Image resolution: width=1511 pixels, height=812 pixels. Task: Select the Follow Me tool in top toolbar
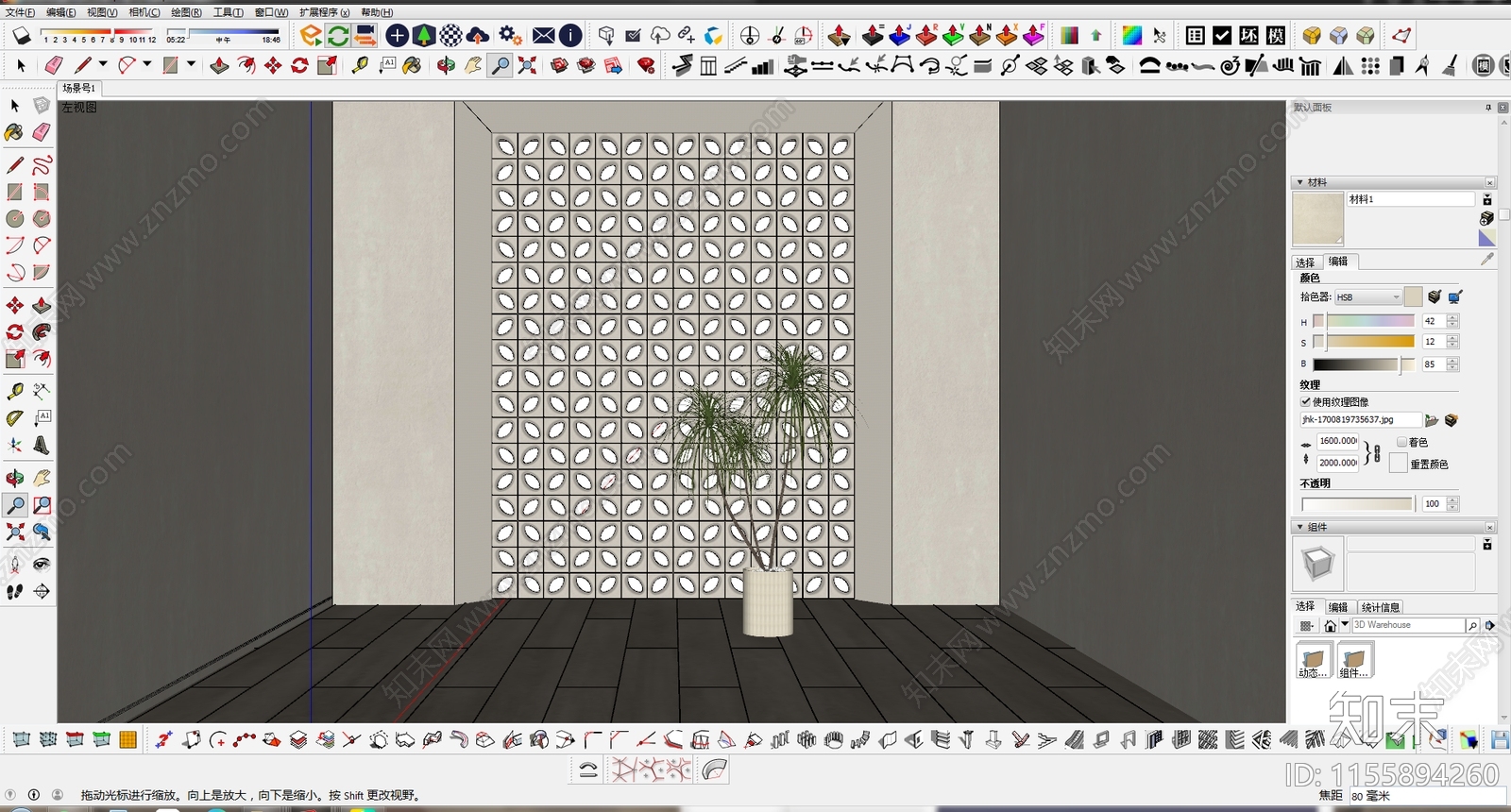tap(246, 65)
